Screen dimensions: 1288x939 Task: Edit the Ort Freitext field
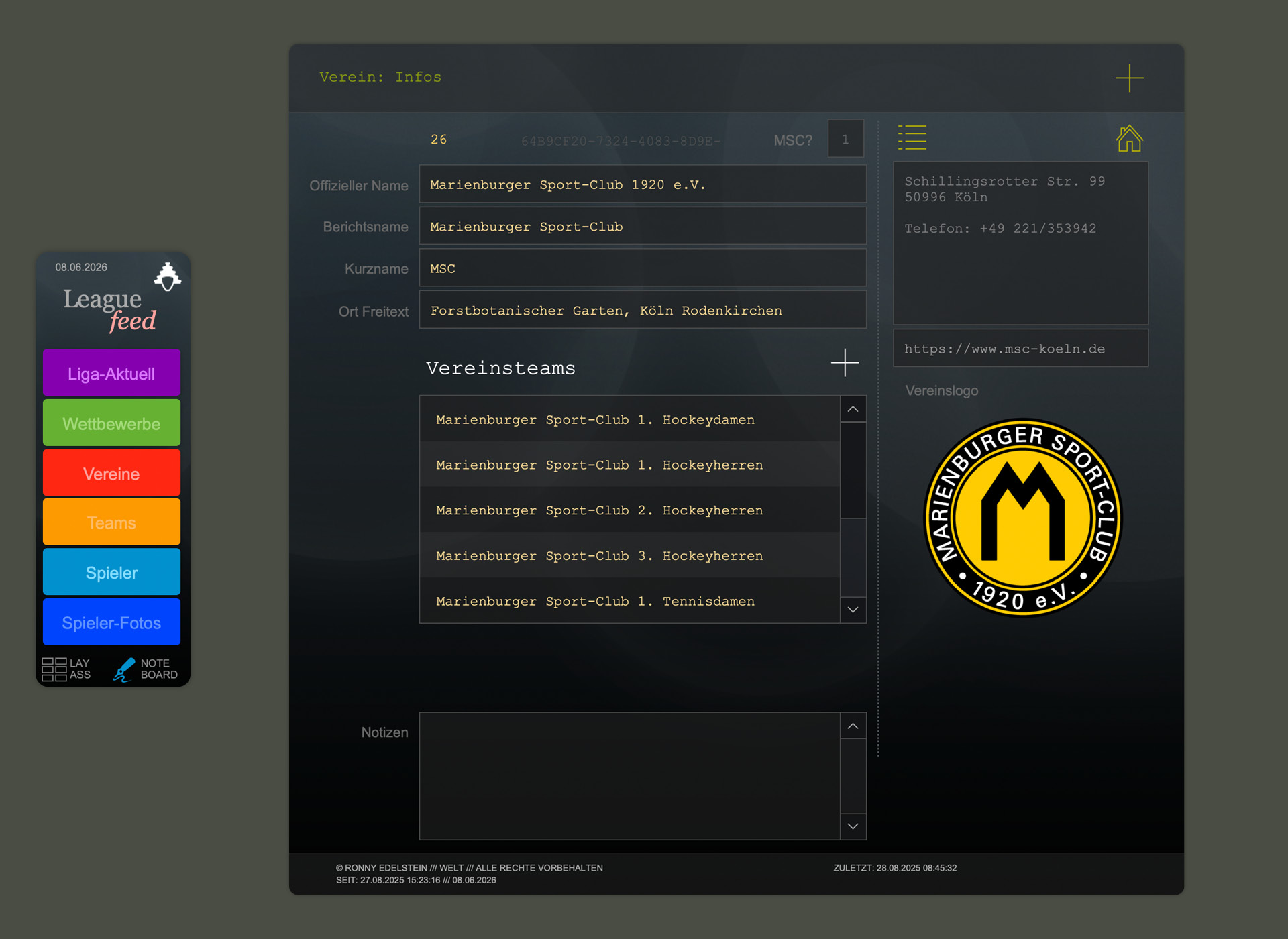pyautogui.click(x=643, y=310)
